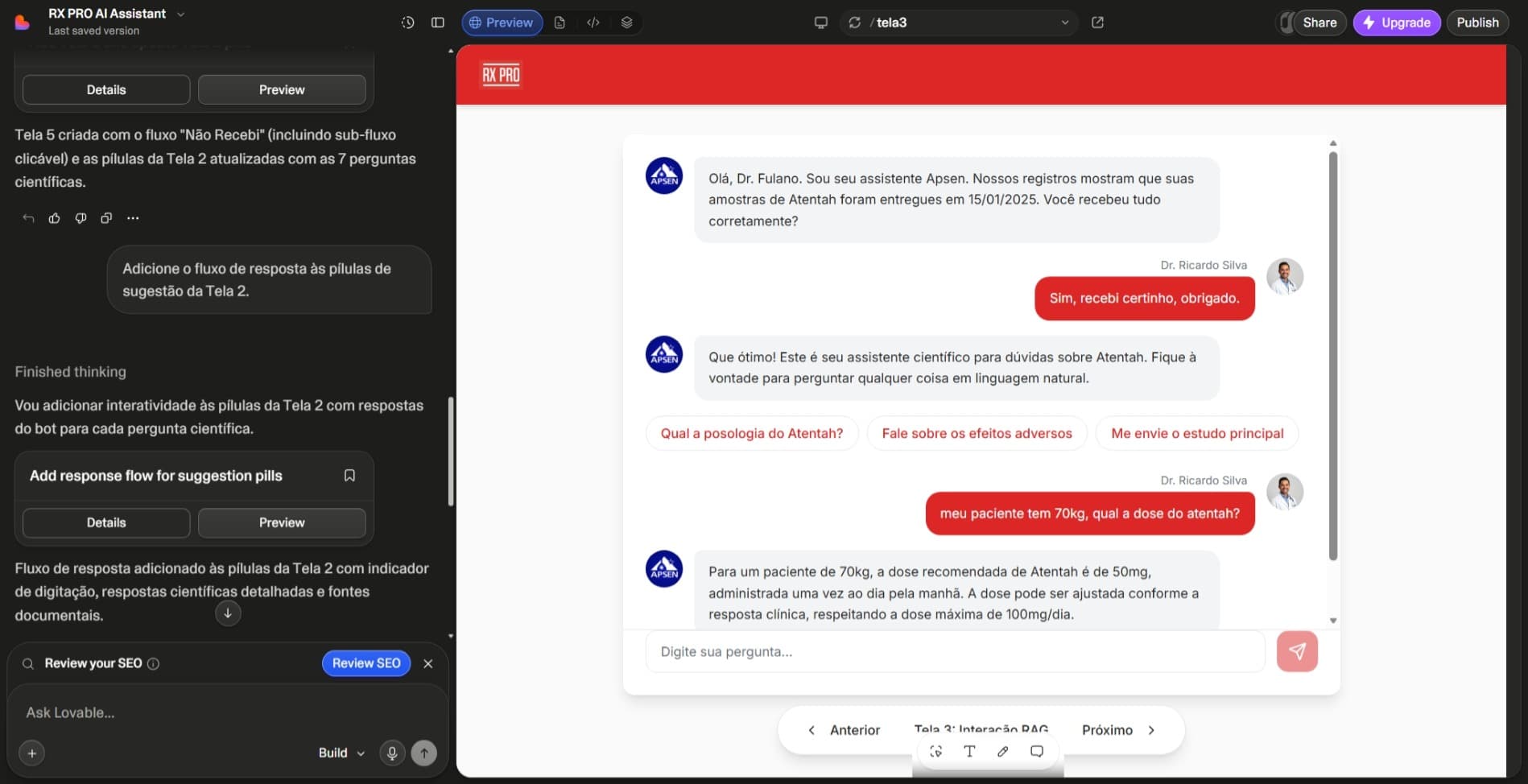Click Dr. Ricardo Silva avatar in first reply
The width and height of the screenshot is (1528, 784).
[x=1285, y=276]
